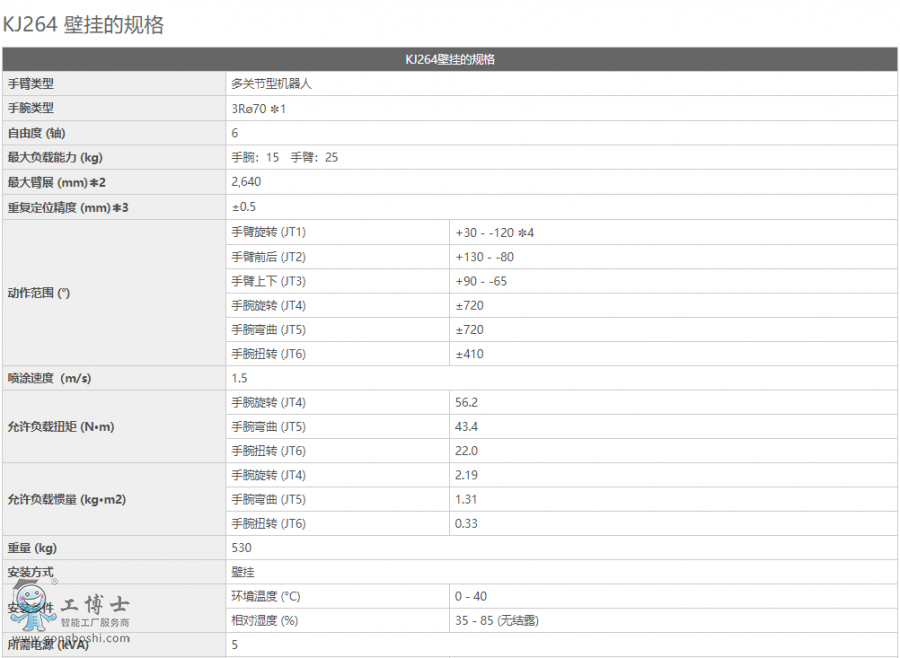Click the 动作范围 (°) row label

point(42,293)
